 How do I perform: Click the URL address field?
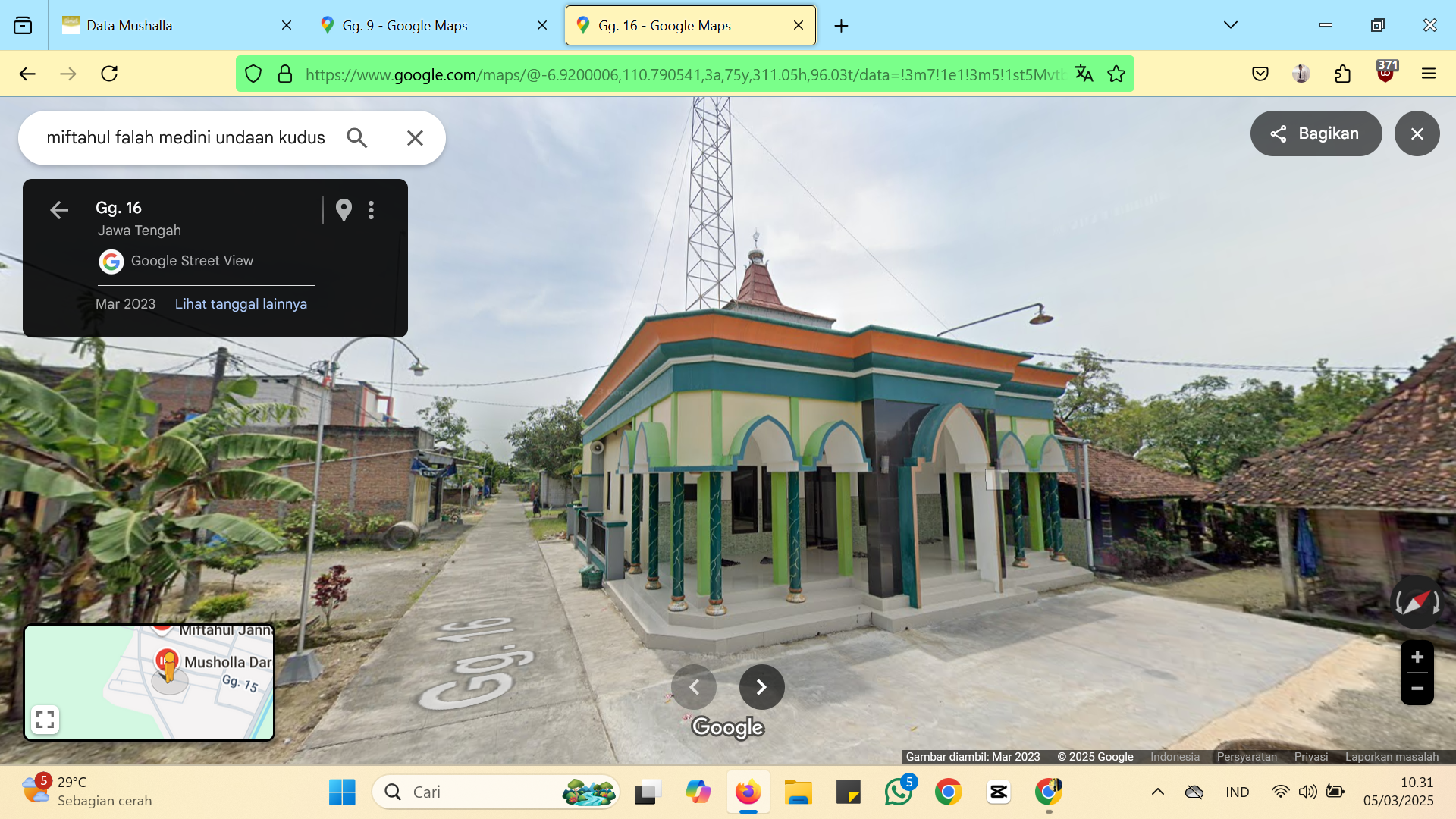pyautogui.click(x=684, y=74)
